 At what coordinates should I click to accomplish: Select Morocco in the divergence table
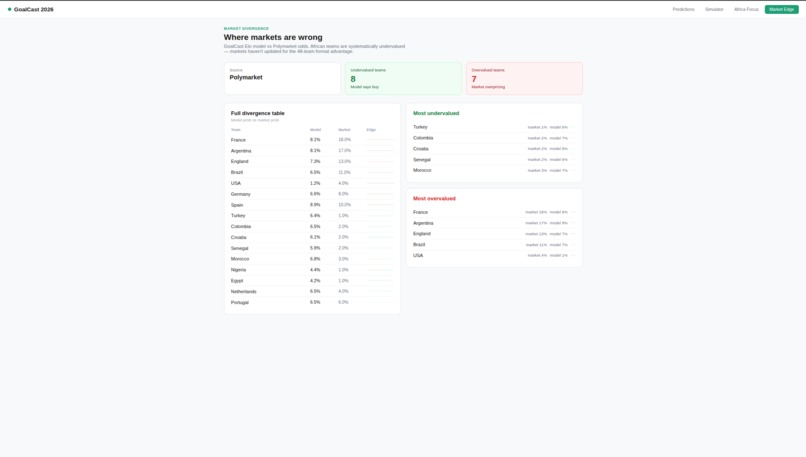point(312,259)
